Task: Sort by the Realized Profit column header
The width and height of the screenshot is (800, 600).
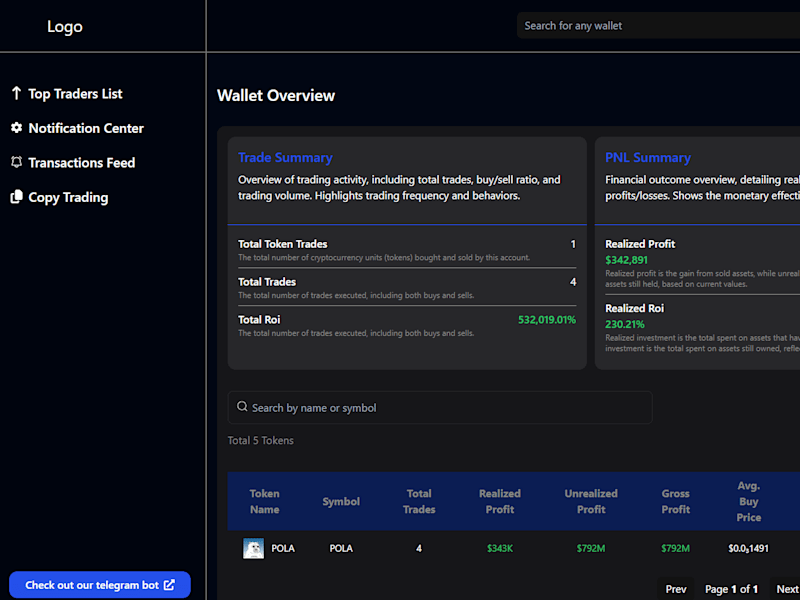Action: (x=500, y=502)
